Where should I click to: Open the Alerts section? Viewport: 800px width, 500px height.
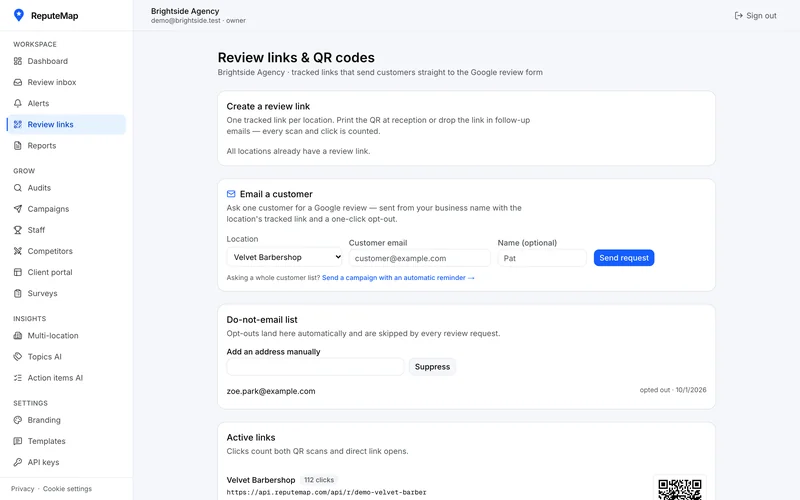pos(66,104)
